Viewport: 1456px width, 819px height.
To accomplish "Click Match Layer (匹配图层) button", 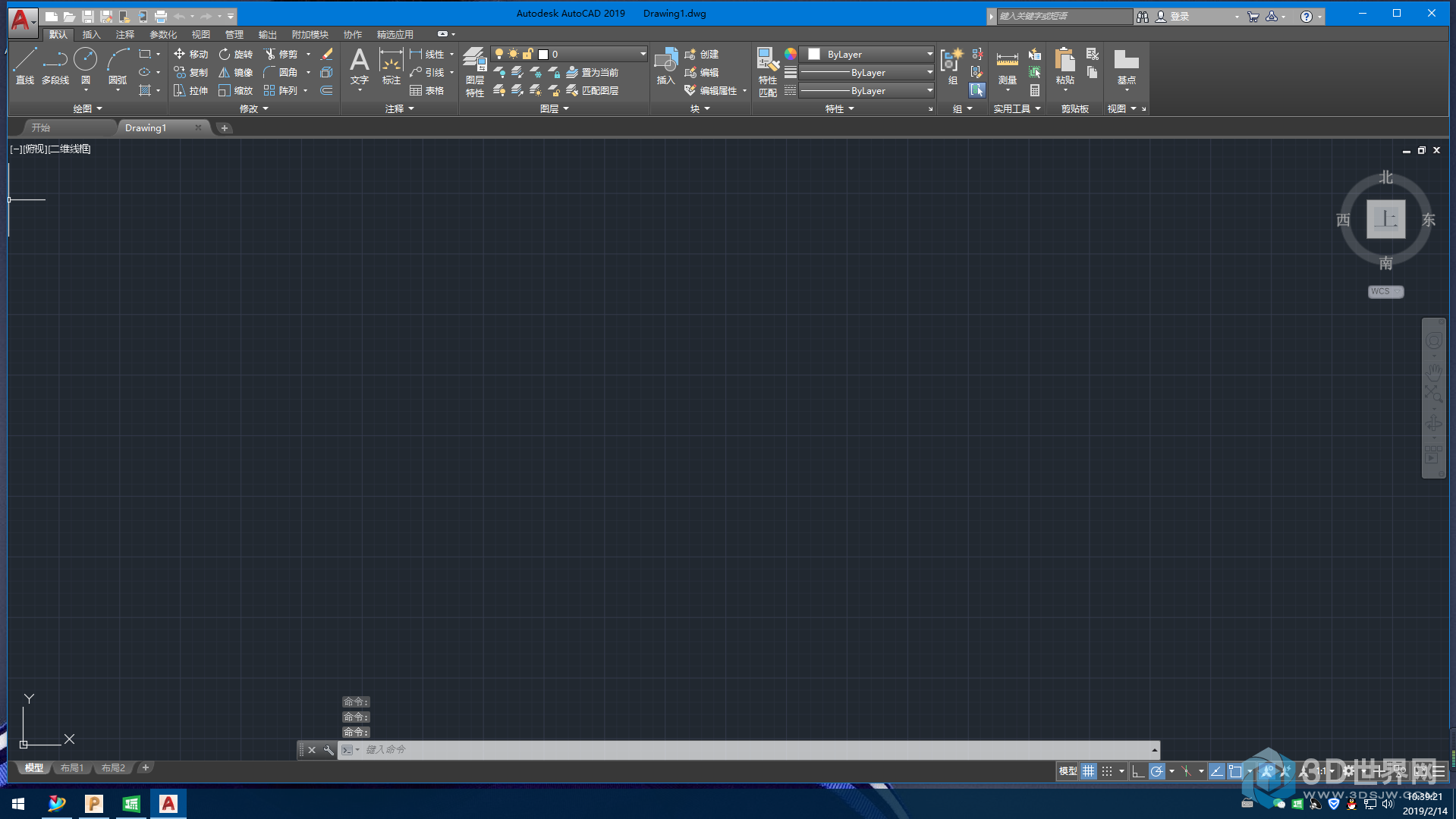I will 593,90.
